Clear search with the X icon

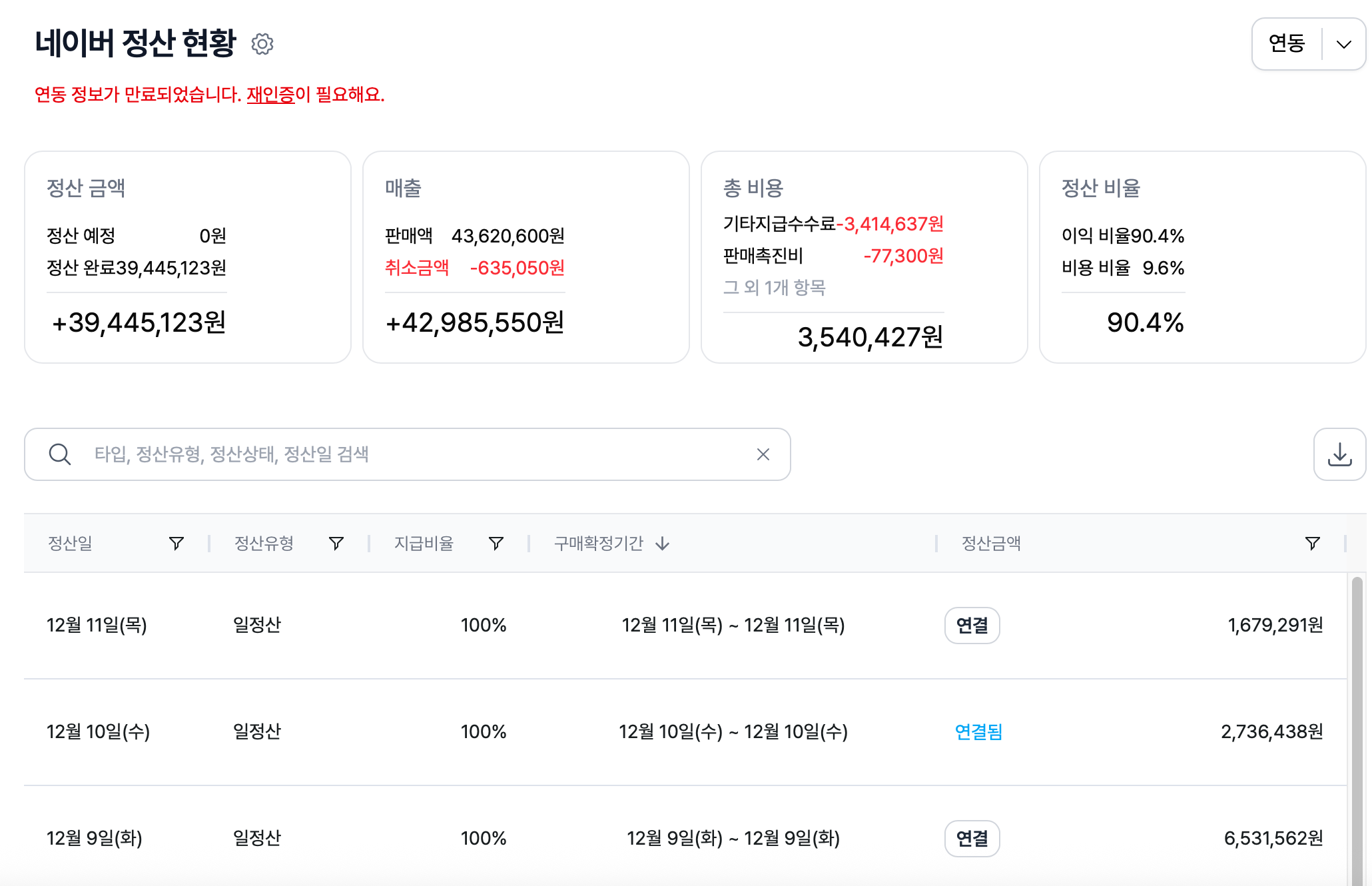763,454
